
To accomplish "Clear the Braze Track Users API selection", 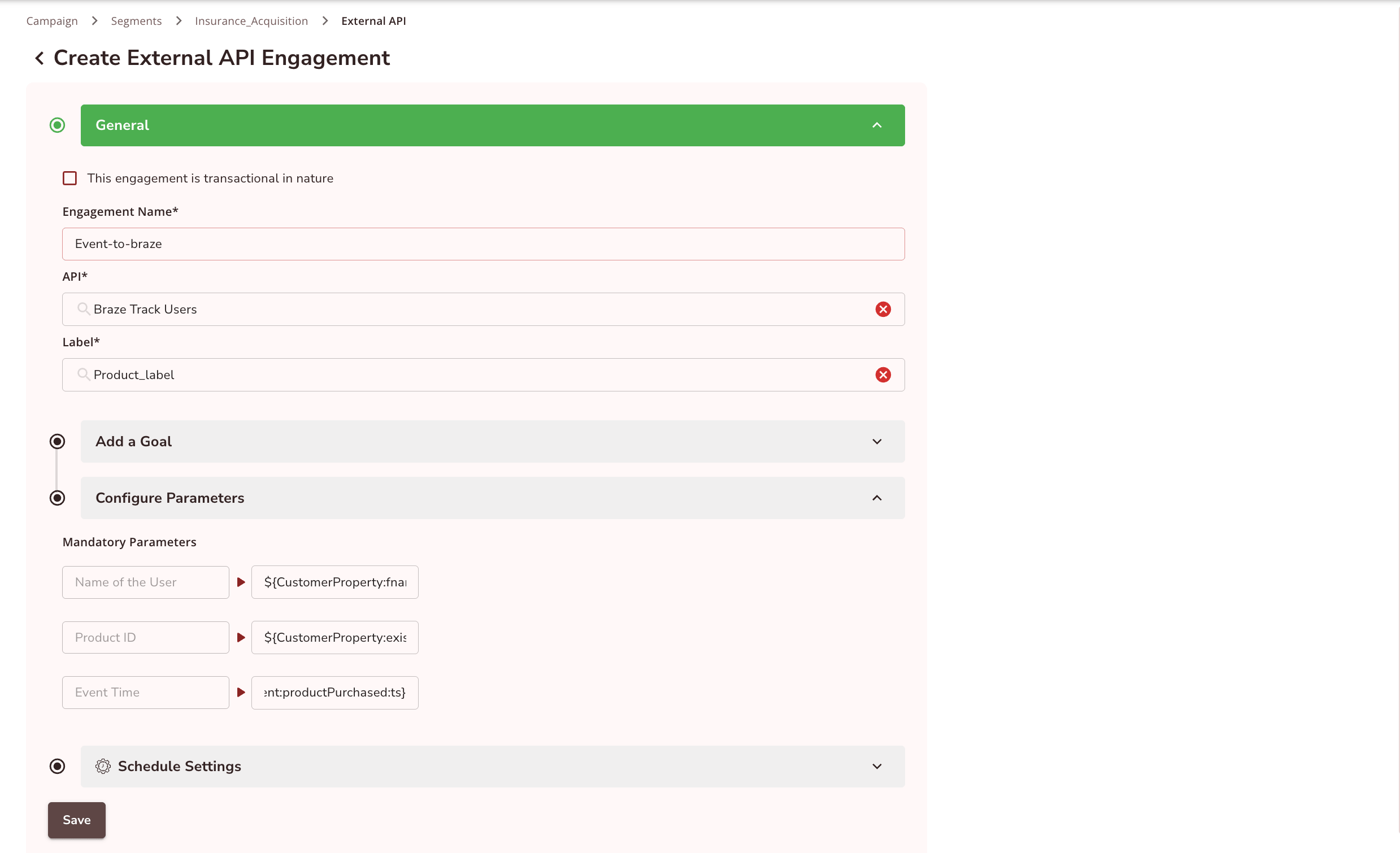I will tap(883, 309).
